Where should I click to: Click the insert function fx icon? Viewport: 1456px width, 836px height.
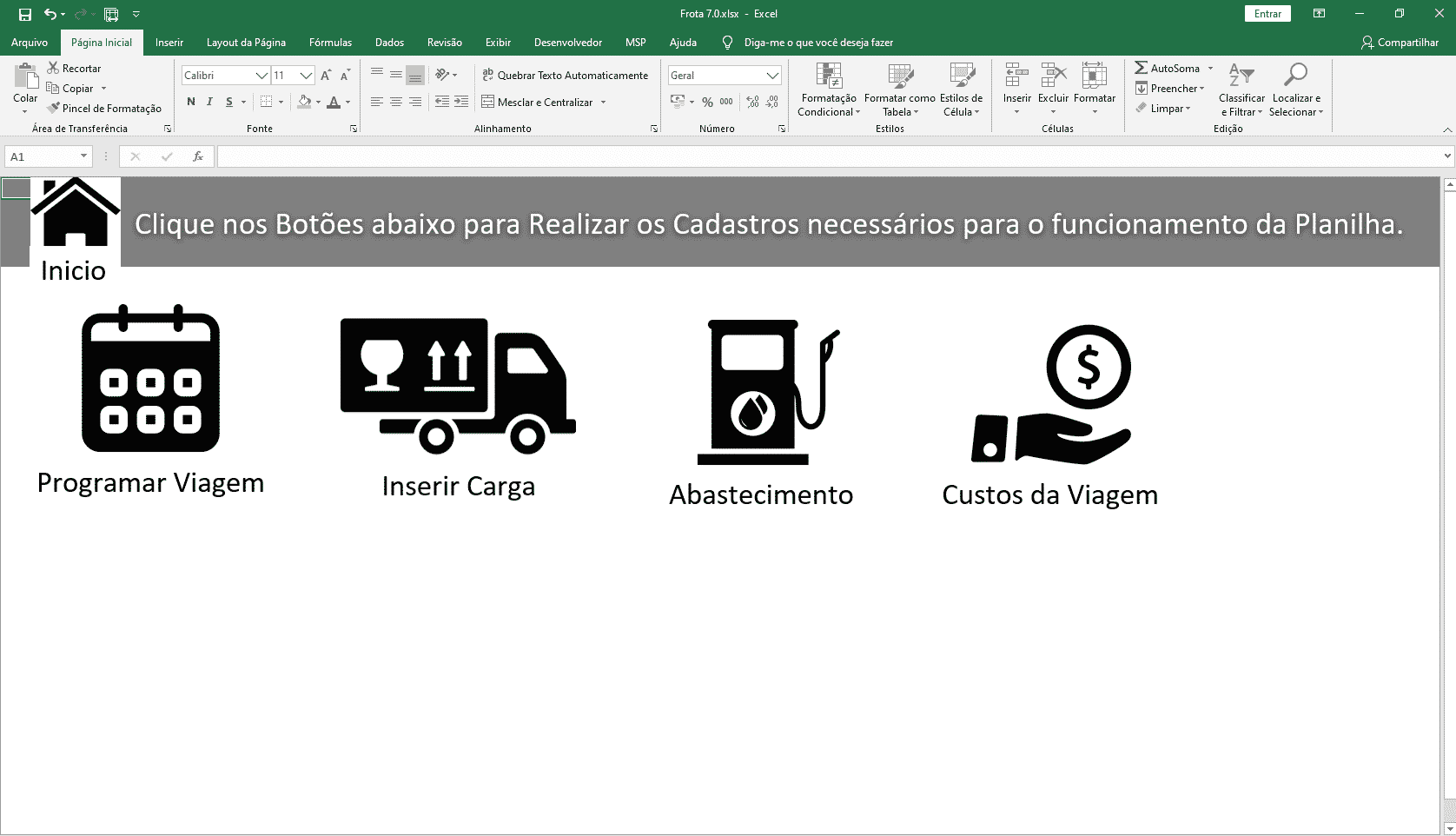click(198, 156)
